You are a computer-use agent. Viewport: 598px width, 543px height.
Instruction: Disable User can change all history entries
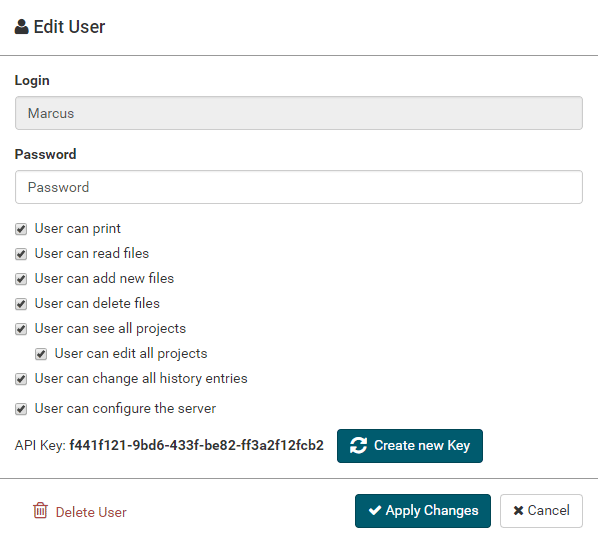click(x=21, y=379)
